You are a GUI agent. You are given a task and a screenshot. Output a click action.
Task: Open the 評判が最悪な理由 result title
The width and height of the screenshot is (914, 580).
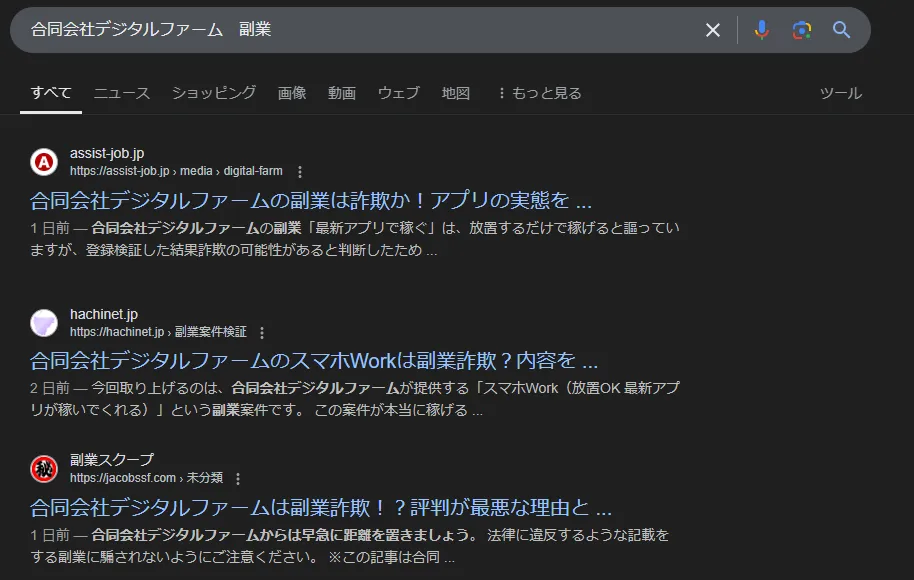(321, 508)
